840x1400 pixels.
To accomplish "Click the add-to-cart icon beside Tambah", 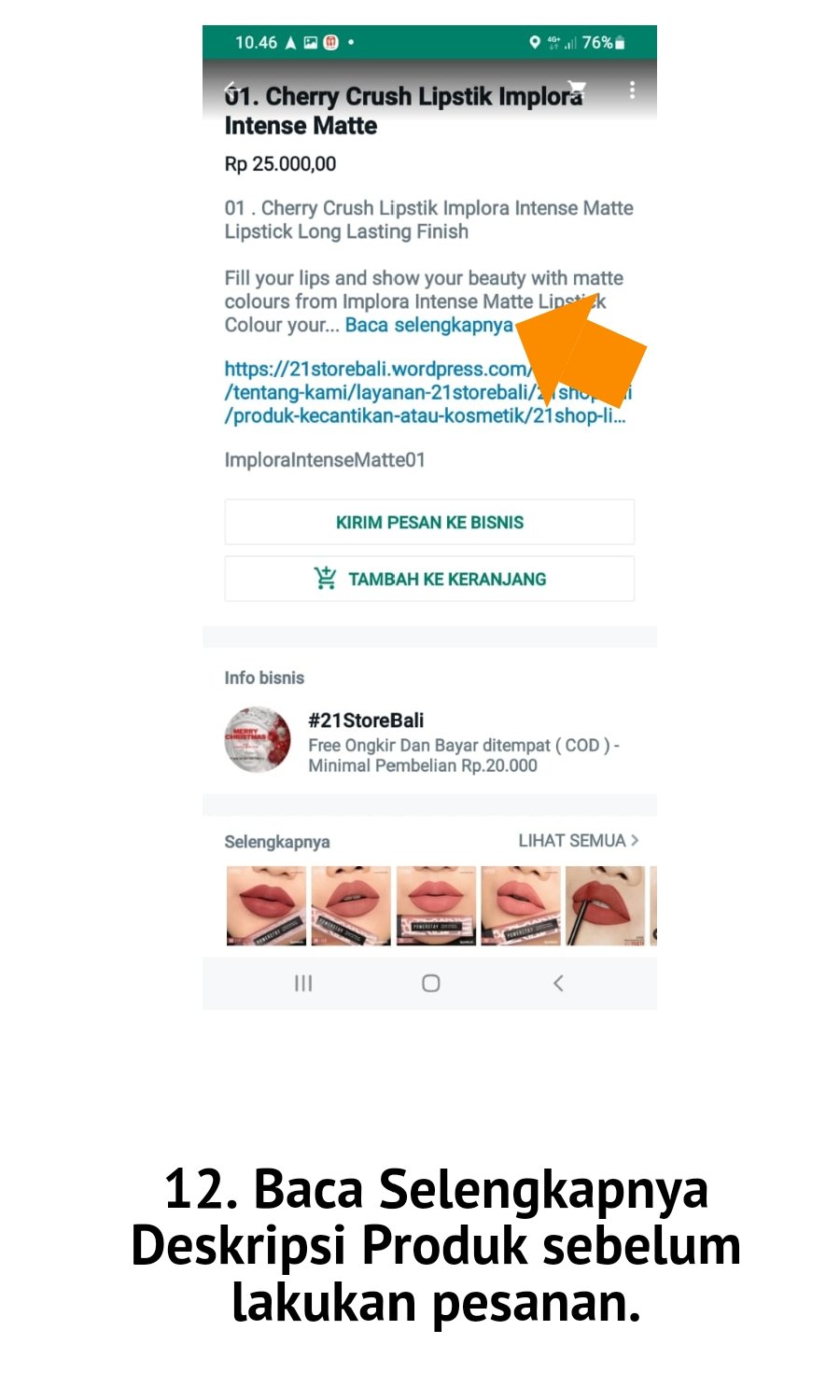I will [x=325, y=579].
